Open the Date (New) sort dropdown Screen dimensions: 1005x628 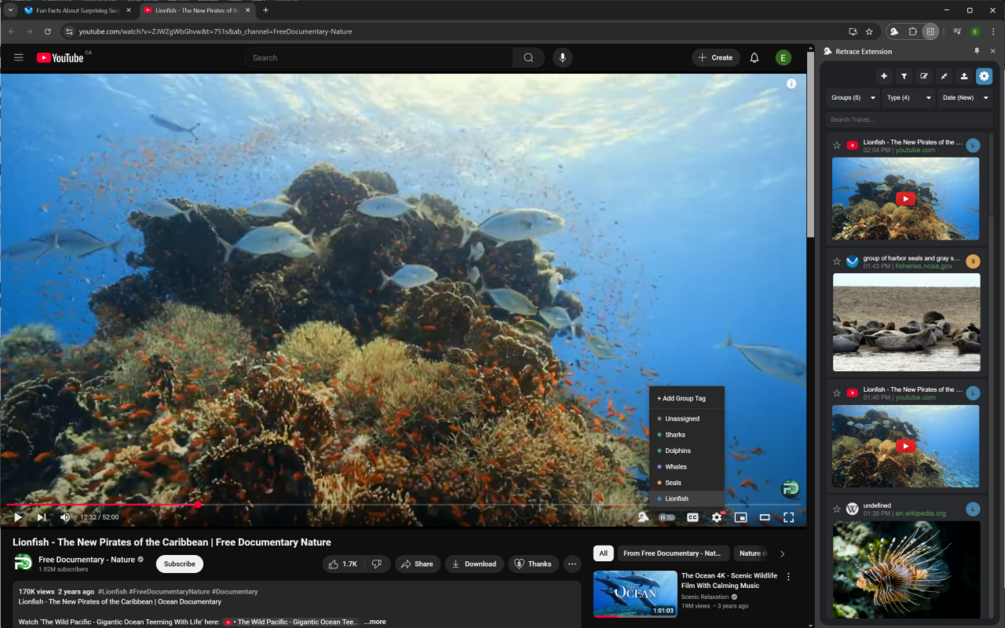(965, 97)
